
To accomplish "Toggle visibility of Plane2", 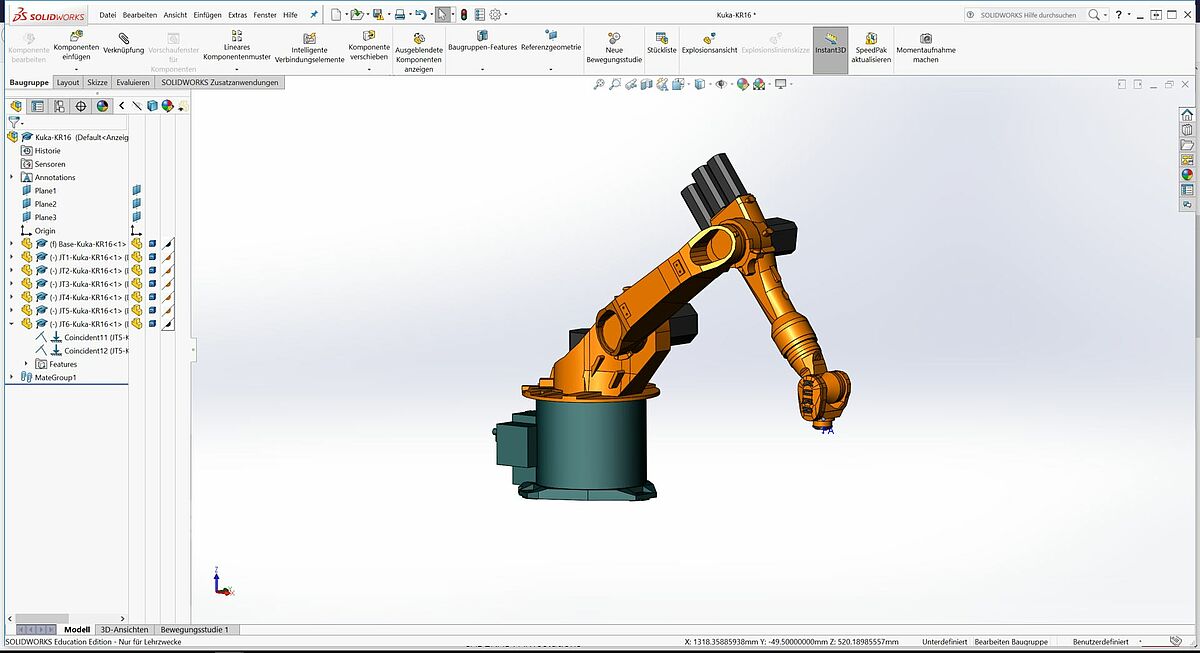I will [x=136, y=204].
